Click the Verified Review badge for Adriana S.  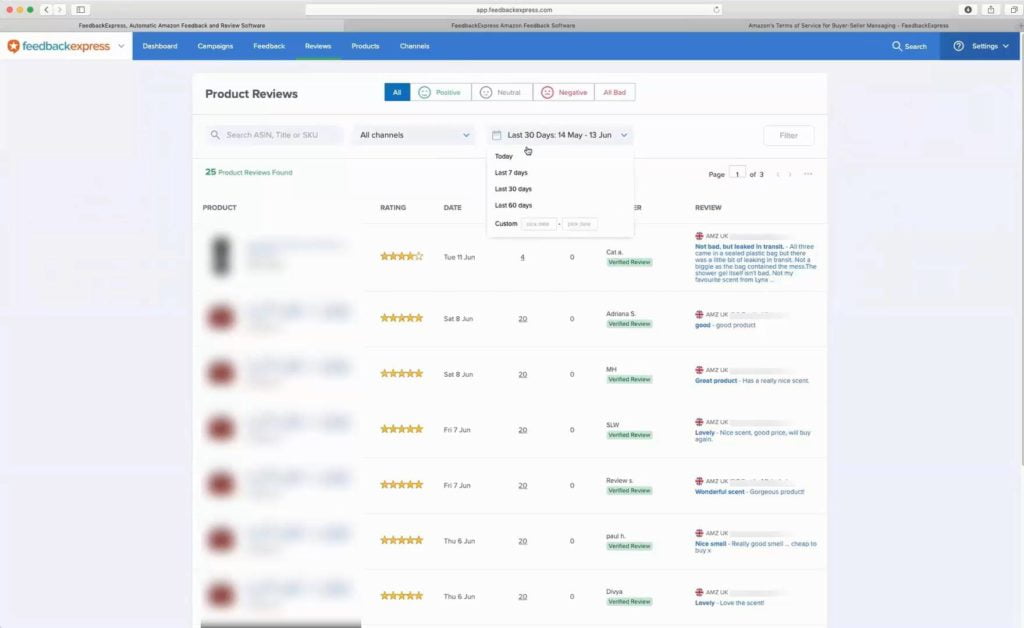tap(630, 324)
